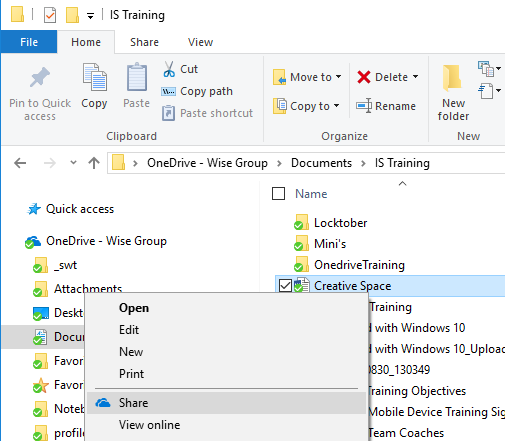This screenshot has height=441, width=505.
Task: Expand the chevron after OneDrive - Wise Group
Action: tap(279, 163)
